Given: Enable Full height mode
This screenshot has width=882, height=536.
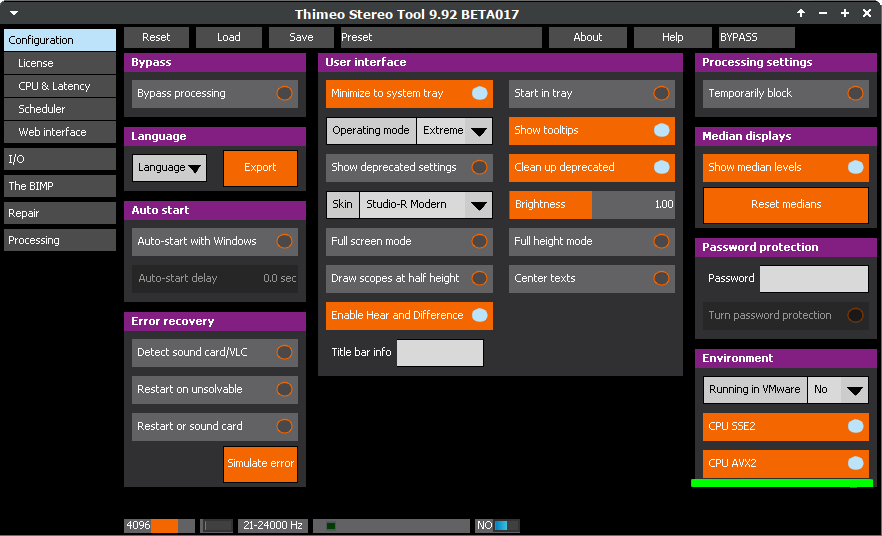Looking at the screenshot, I should (592, 241).
